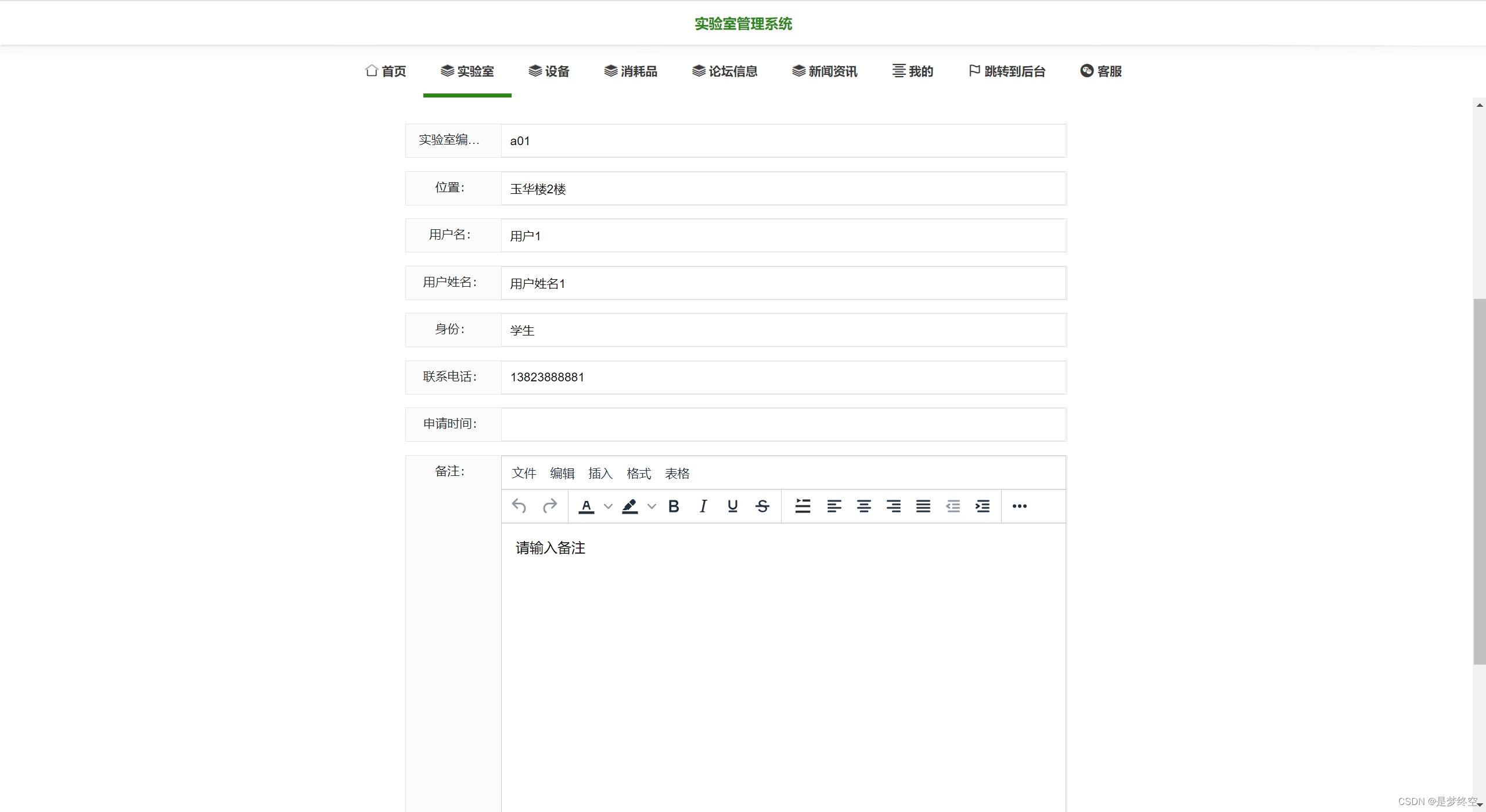Image resolution: width=1486 pixels, height=812 pixels.
Task: Open the 我的 navigation tab
Action: click(913, 71)
